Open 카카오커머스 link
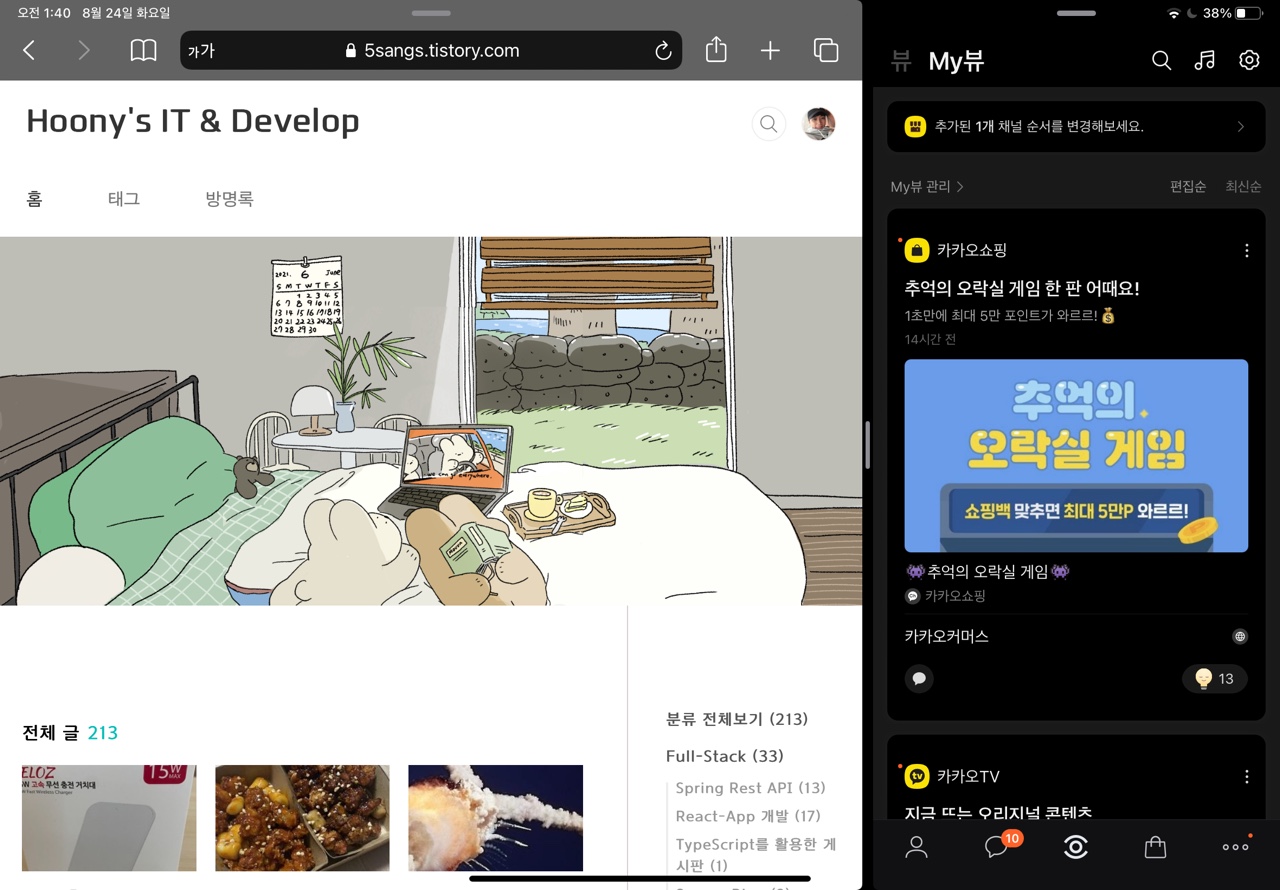1280x890 pixels. [x=946, y=637]
